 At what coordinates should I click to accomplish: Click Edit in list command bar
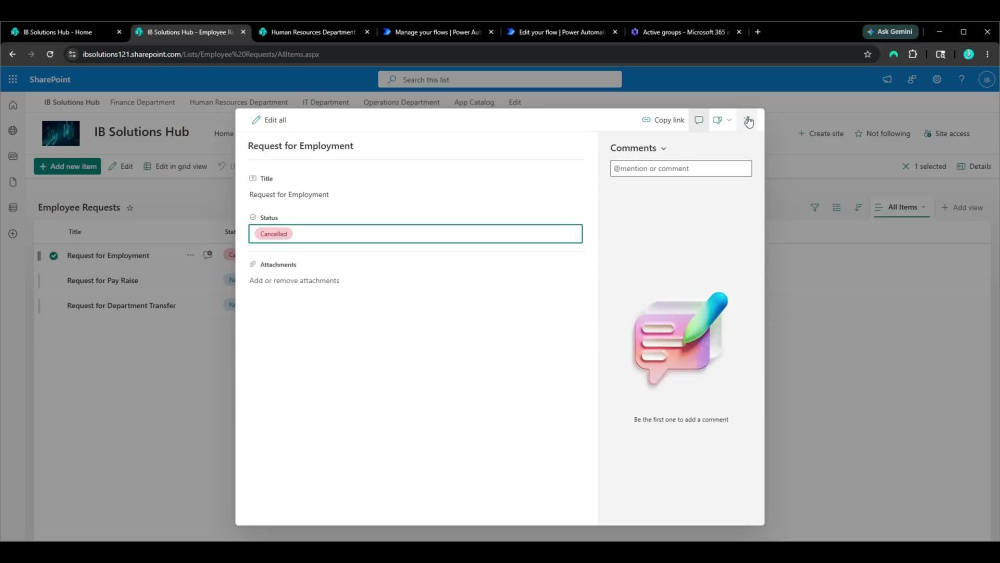click(121, 166)
